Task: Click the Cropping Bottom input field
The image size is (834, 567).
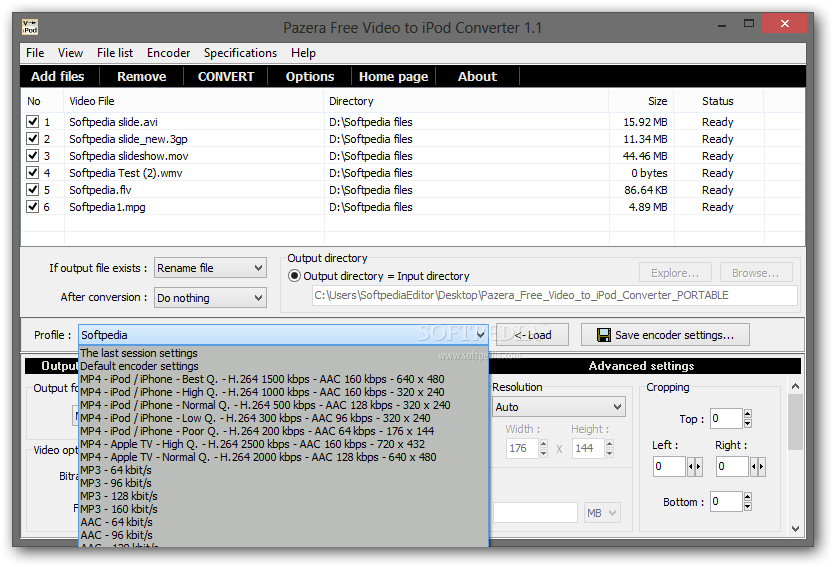Action: point(725,501)
